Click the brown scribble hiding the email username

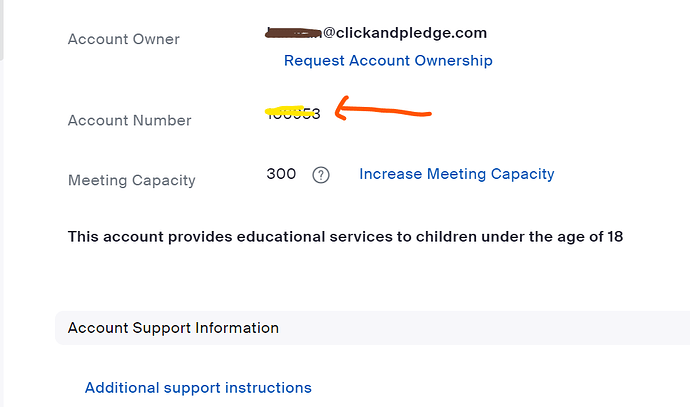(x=293, y=33)
